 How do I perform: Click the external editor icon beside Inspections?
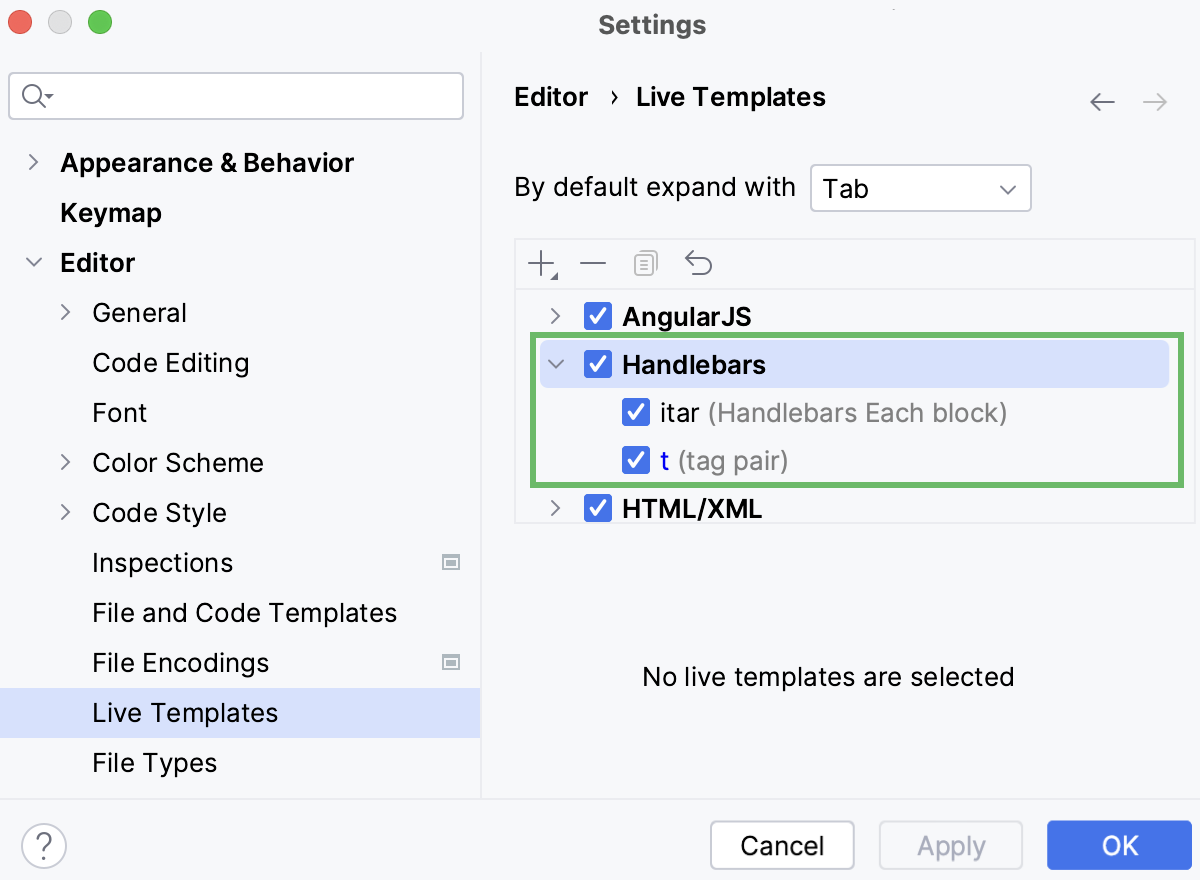(451, 563)
